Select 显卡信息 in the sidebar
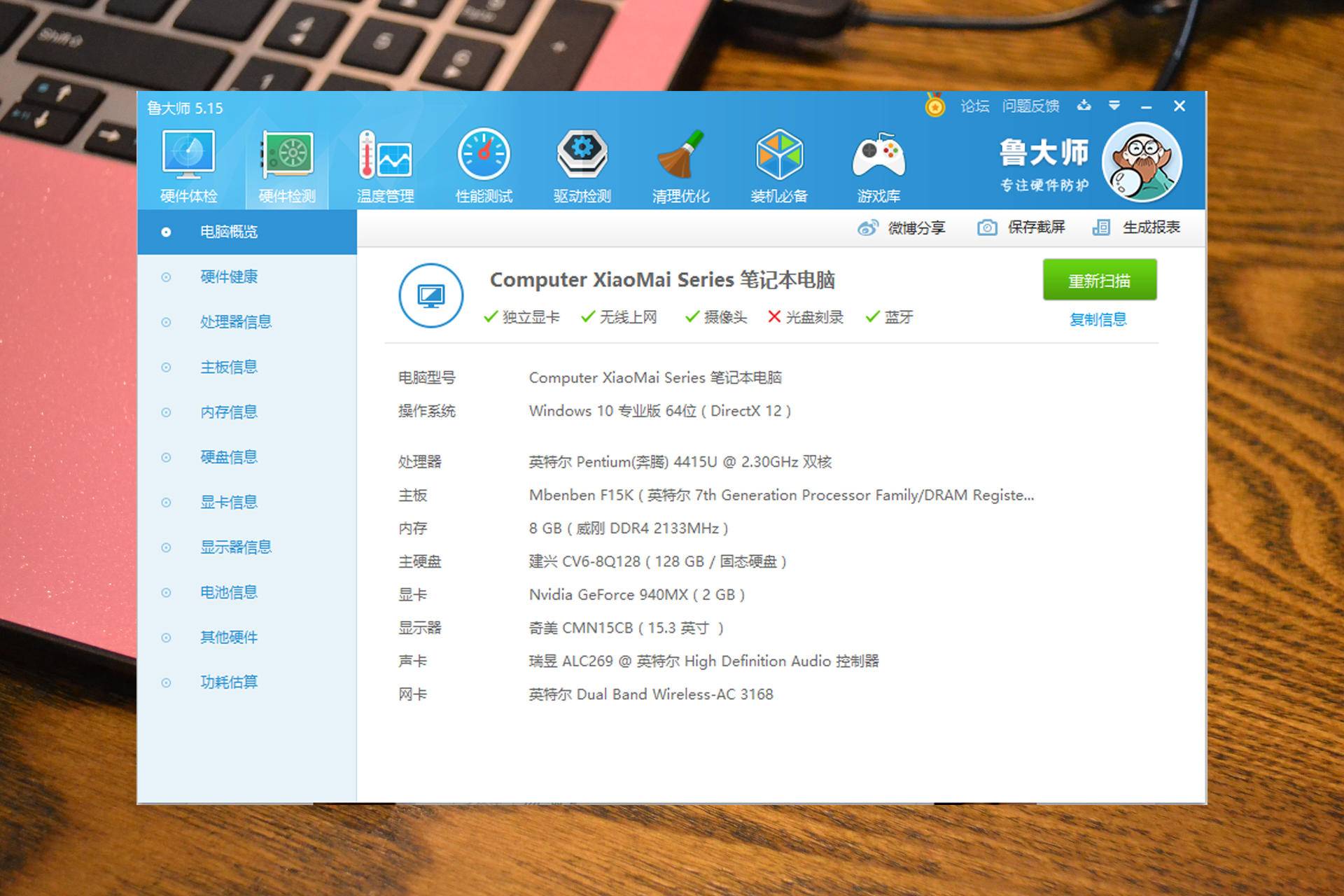1344x896 pixels. 229,503
